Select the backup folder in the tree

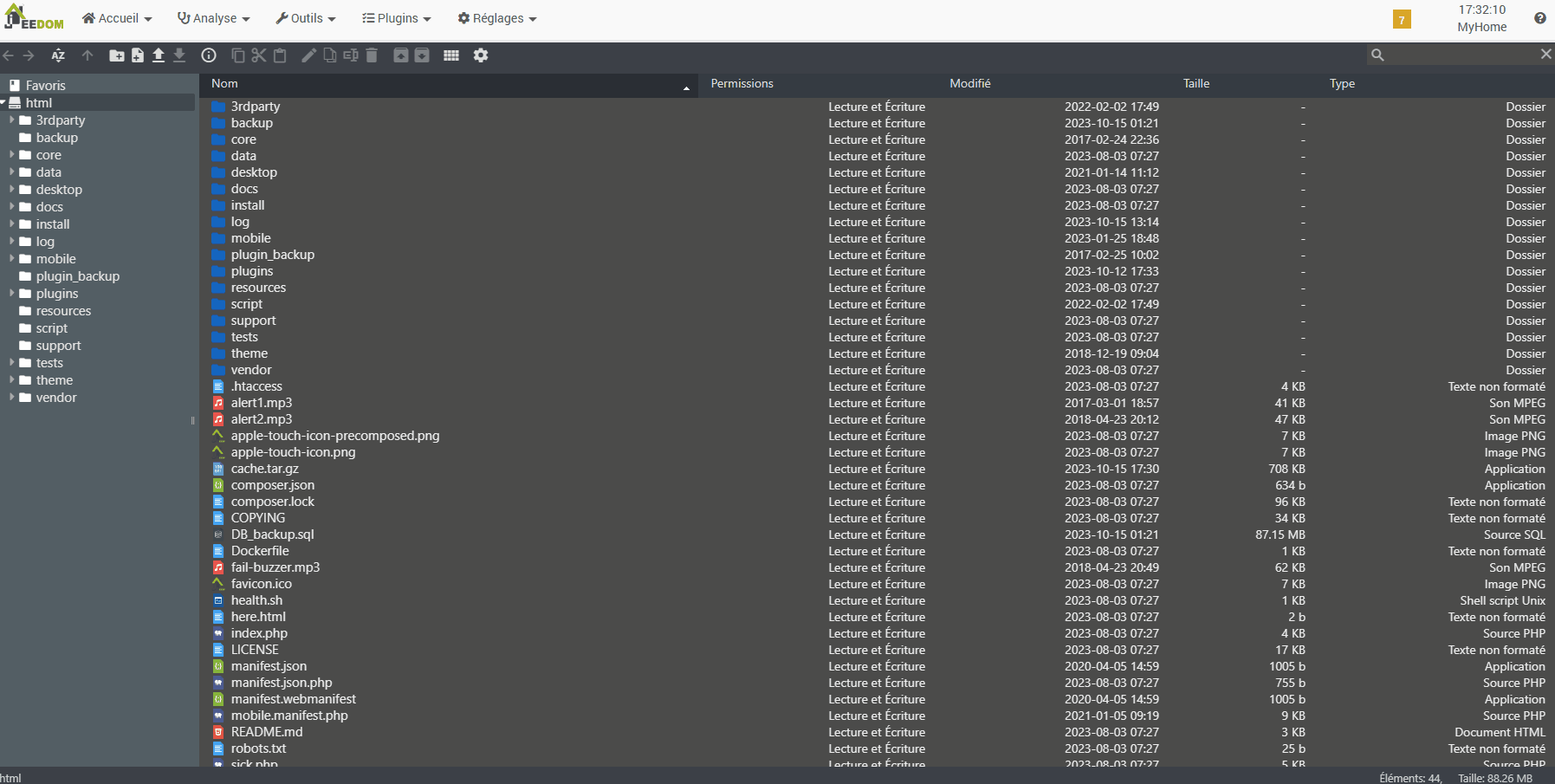(x=97, y=138)
